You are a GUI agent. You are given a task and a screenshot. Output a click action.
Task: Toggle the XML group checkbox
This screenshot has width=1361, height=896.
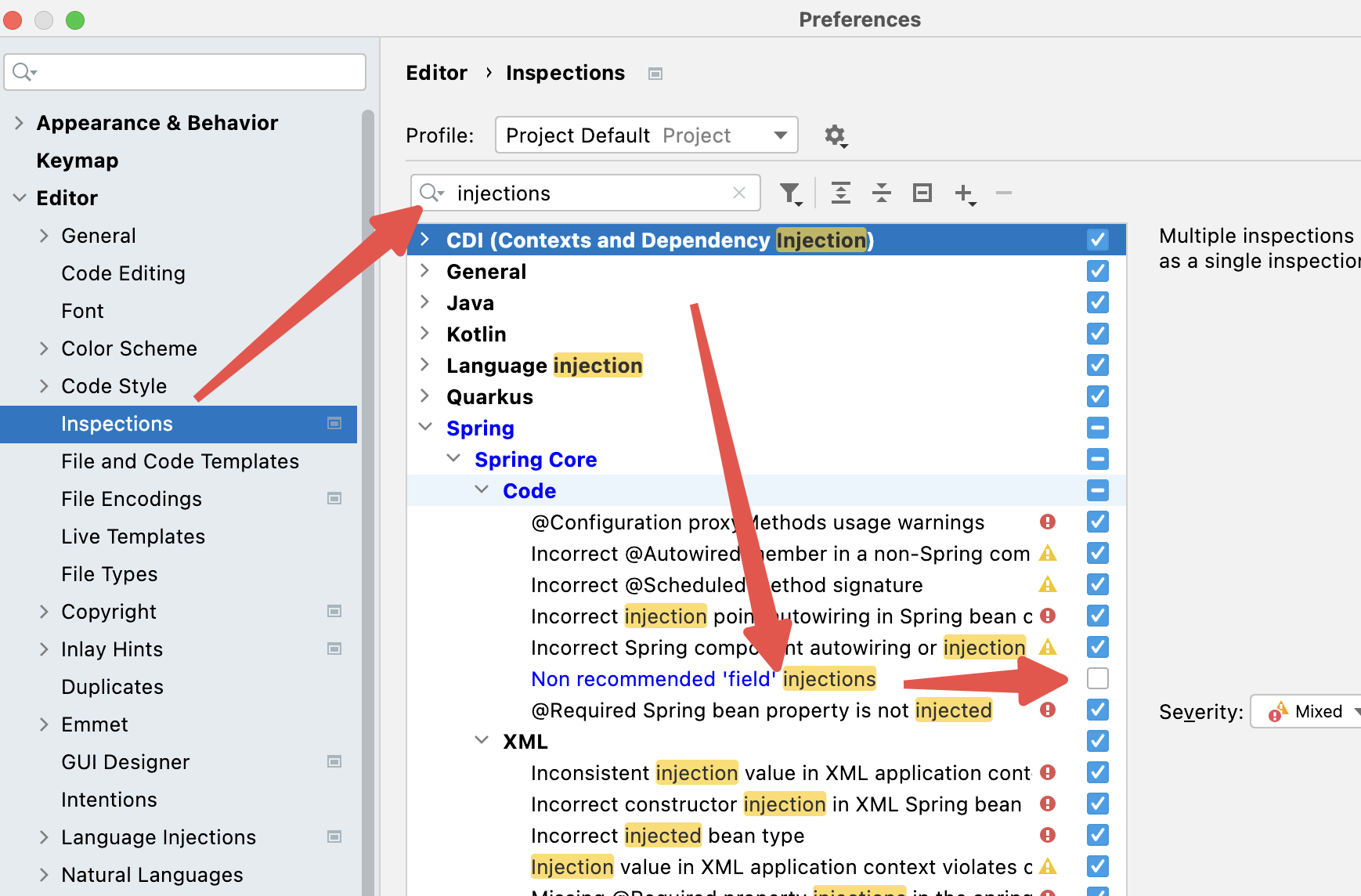tap(1098, 741)
